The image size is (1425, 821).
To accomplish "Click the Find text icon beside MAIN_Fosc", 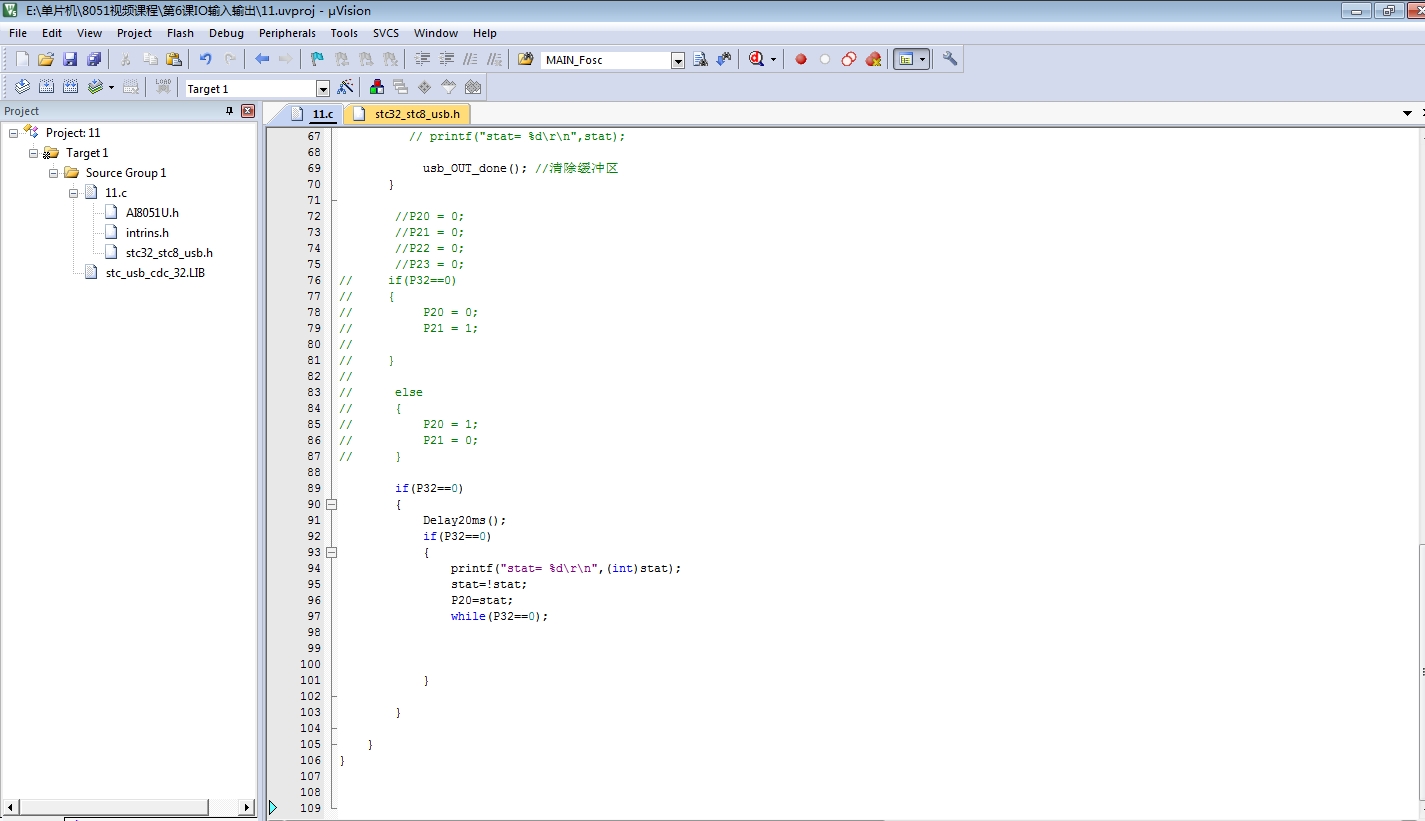I will (x=701, y=59).
